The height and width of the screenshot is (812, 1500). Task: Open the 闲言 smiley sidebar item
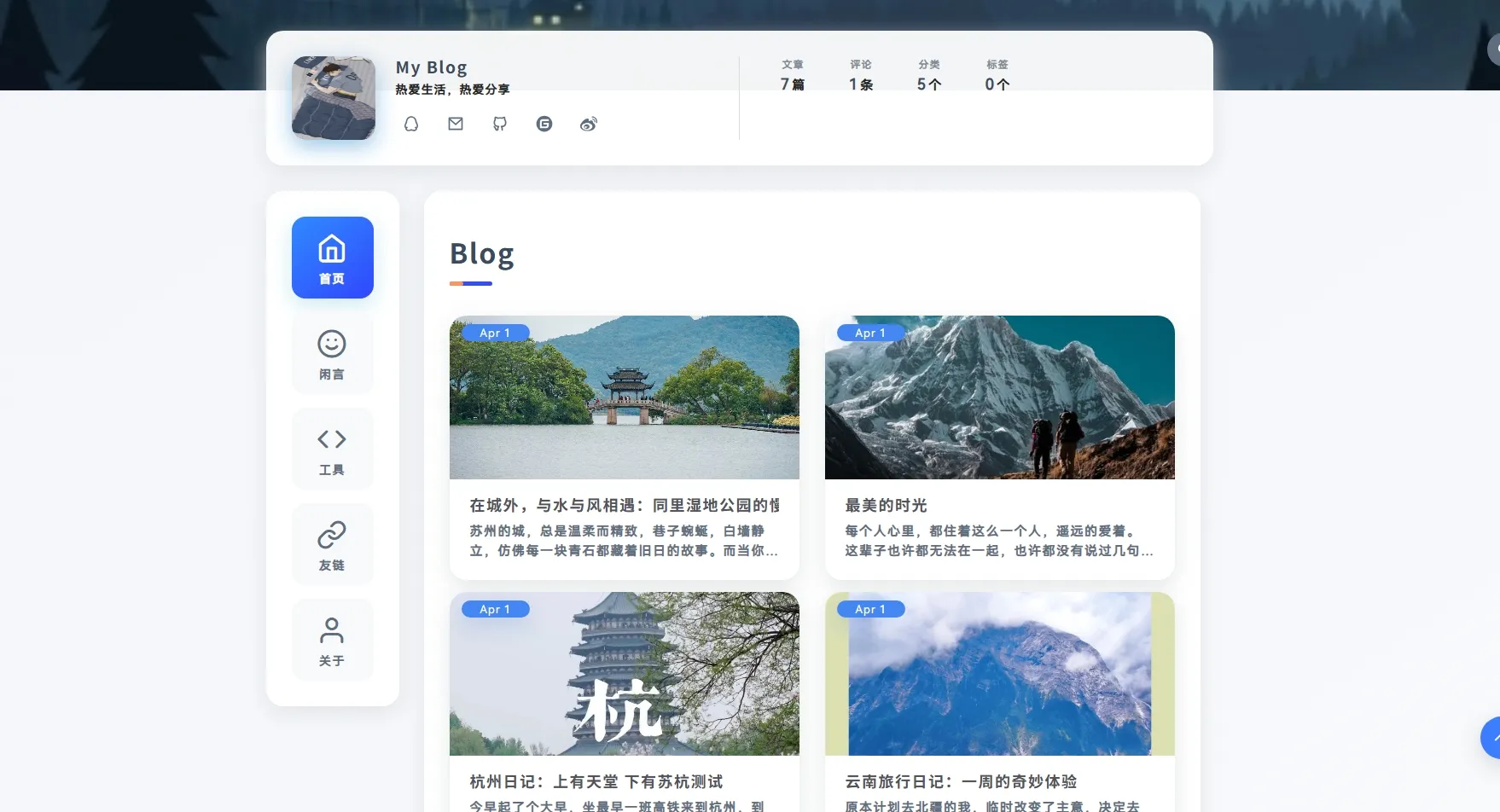pyautogui.click(x=333, y=353)
